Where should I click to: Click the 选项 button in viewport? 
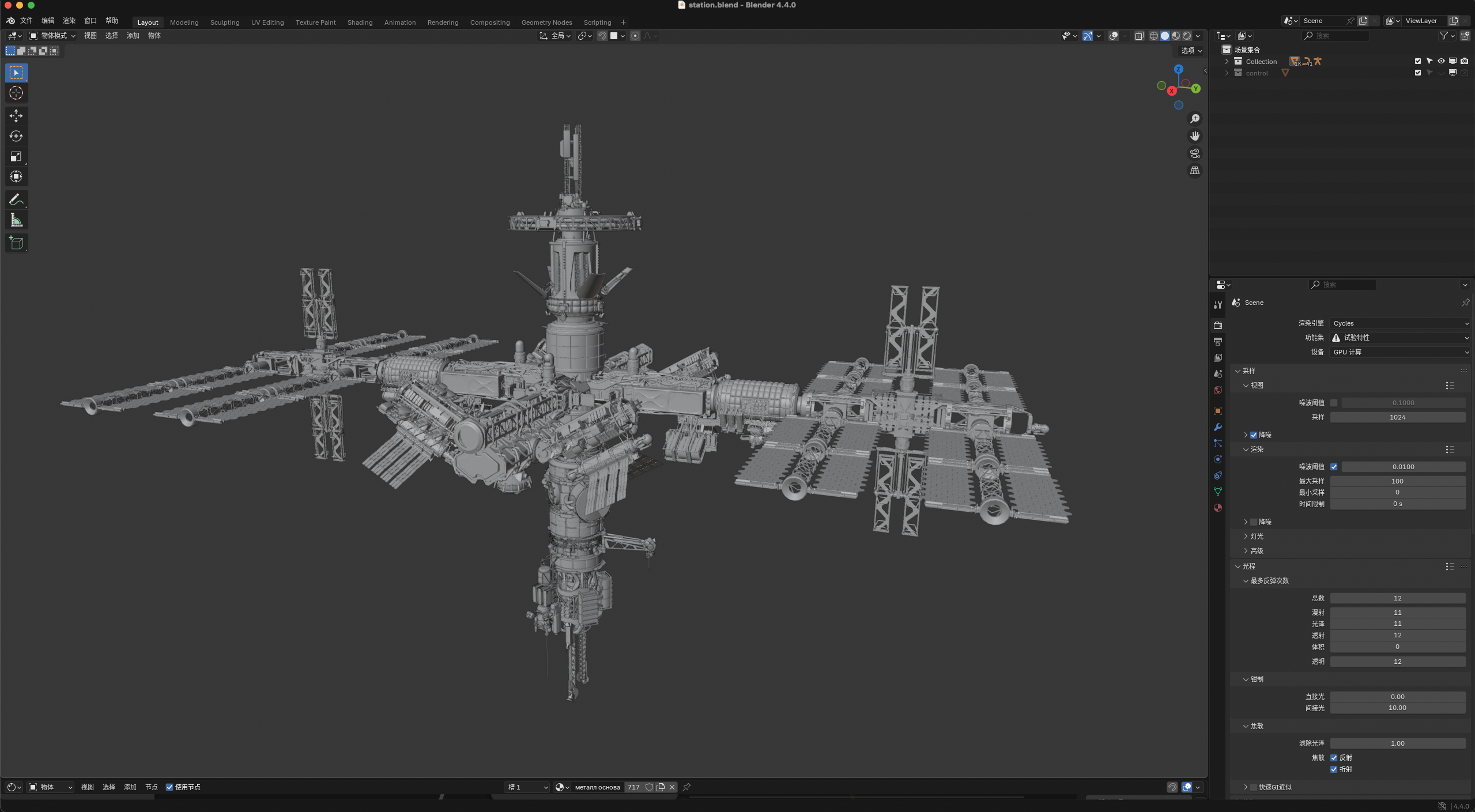tap(1191, 51)
